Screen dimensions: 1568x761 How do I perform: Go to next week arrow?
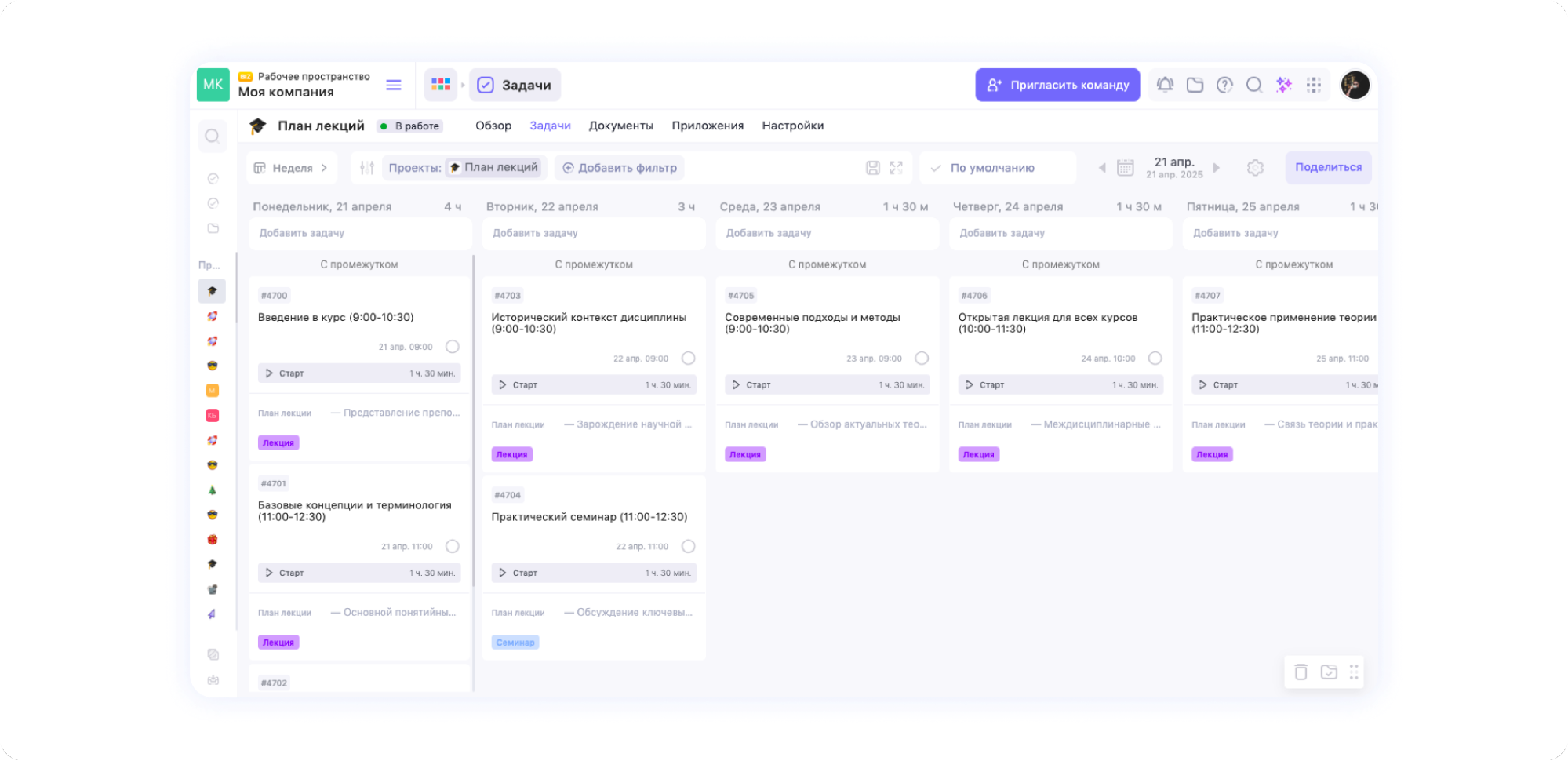click(1217, 168)
